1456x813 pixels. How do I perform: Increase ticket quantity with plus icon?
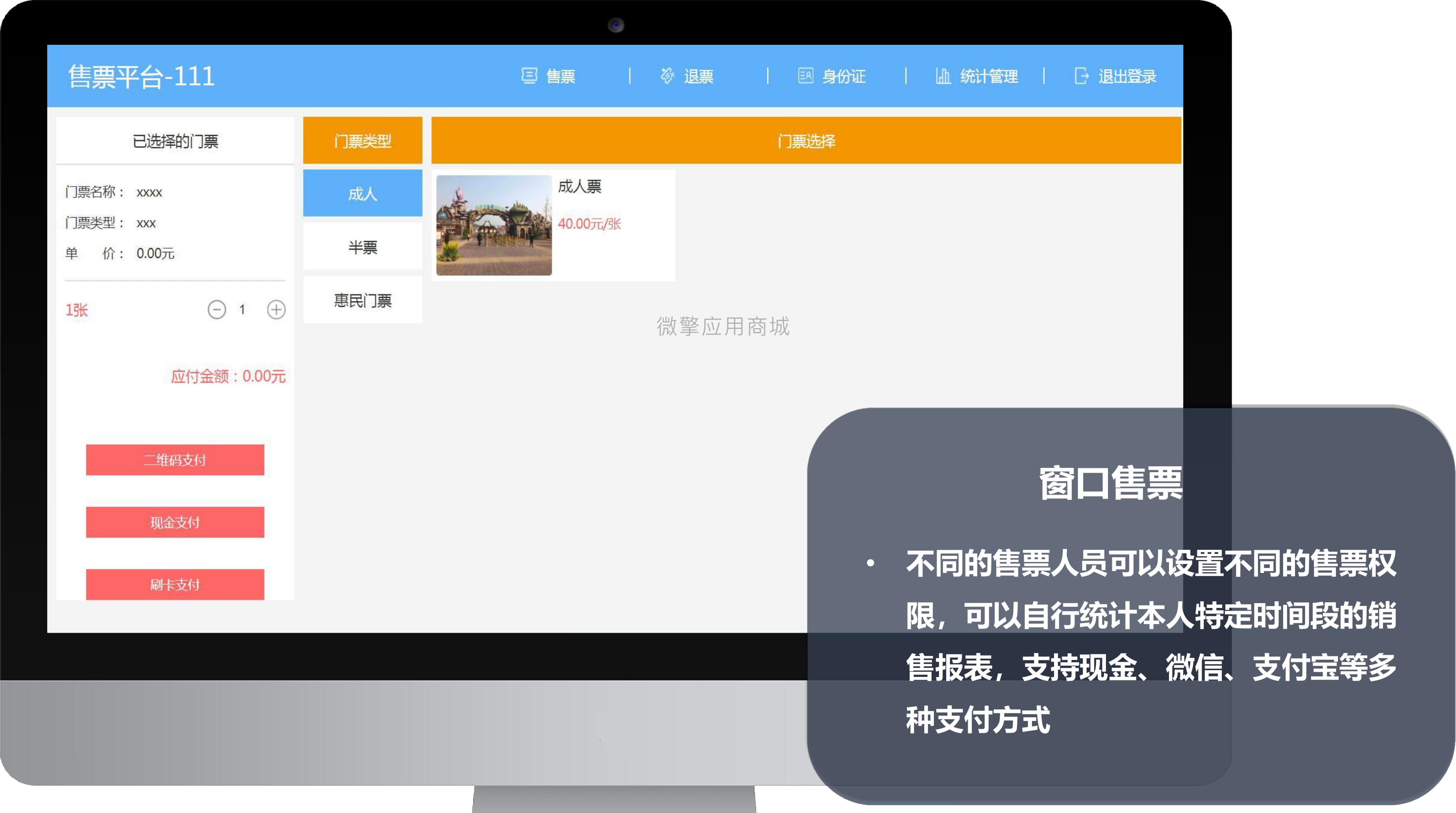coord(276,310)
